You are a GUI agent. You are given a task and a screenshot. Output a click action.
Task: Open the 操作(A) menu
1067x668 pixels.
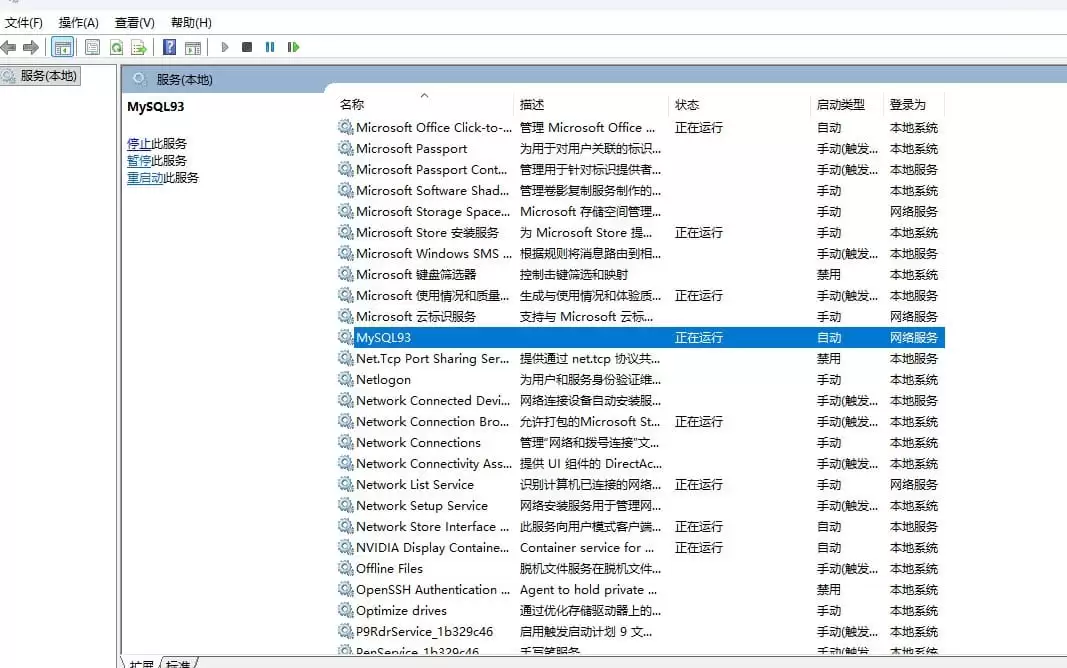78,22
